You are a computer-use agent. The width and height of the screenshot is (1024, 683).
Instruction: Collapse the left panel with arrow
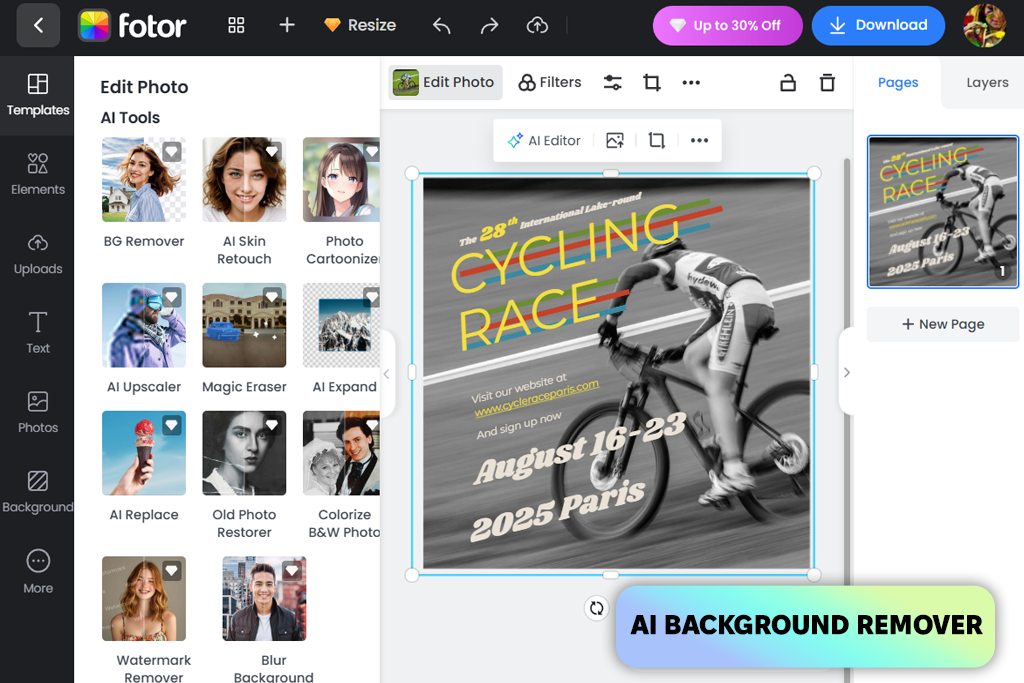387,373
